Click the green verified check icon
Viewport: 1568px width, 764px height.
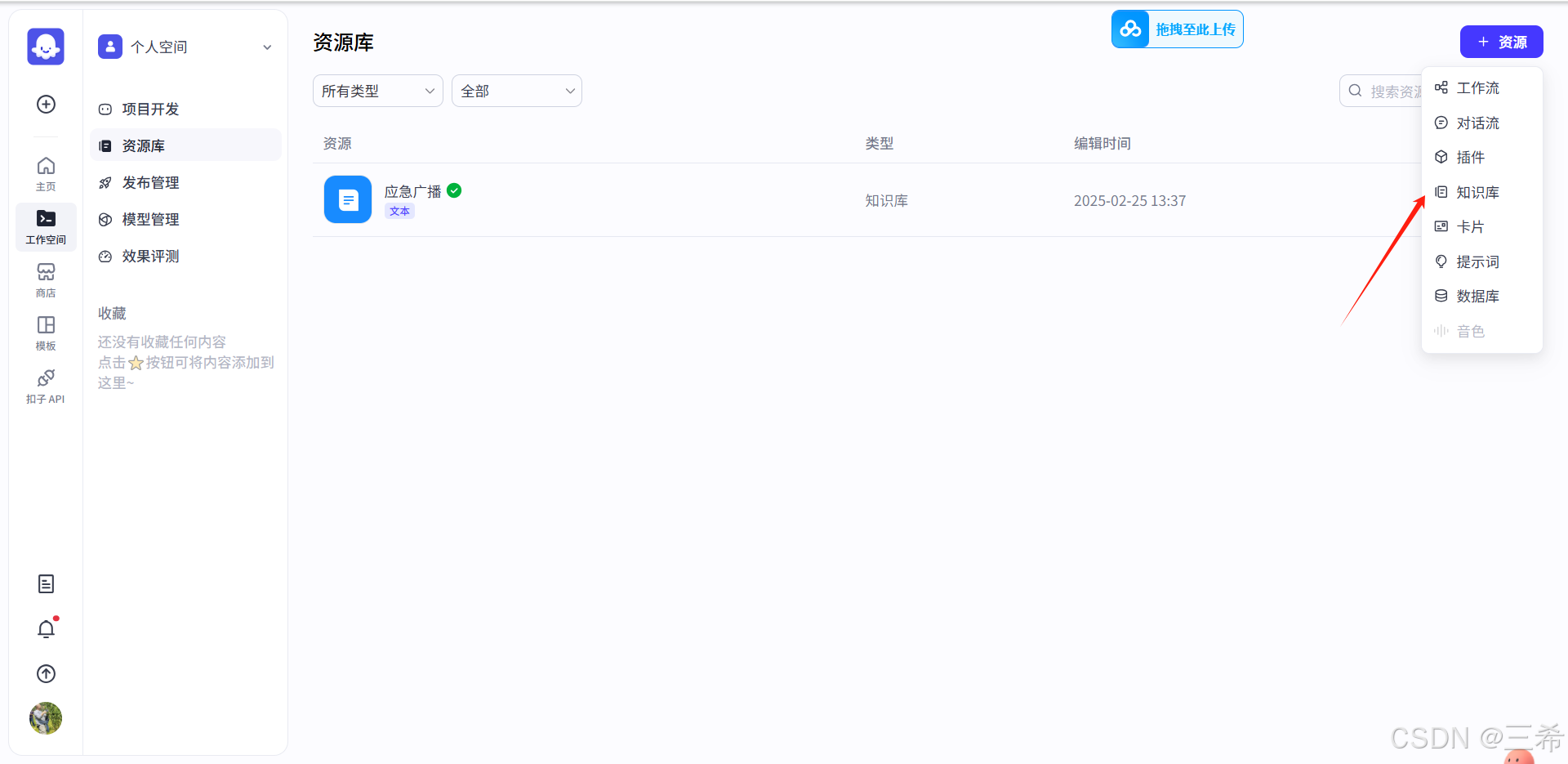(455, 190)
